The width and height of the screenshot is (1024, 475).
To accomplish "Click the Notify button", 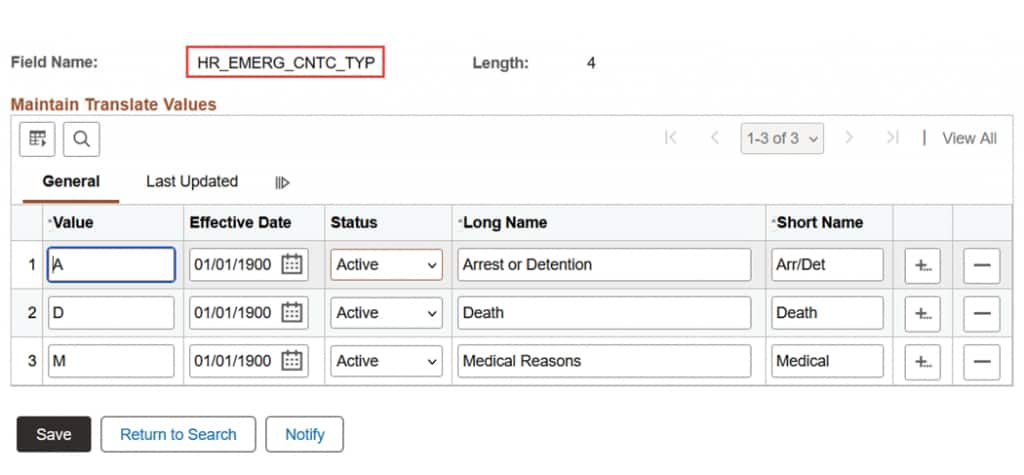I will (305, 434).
